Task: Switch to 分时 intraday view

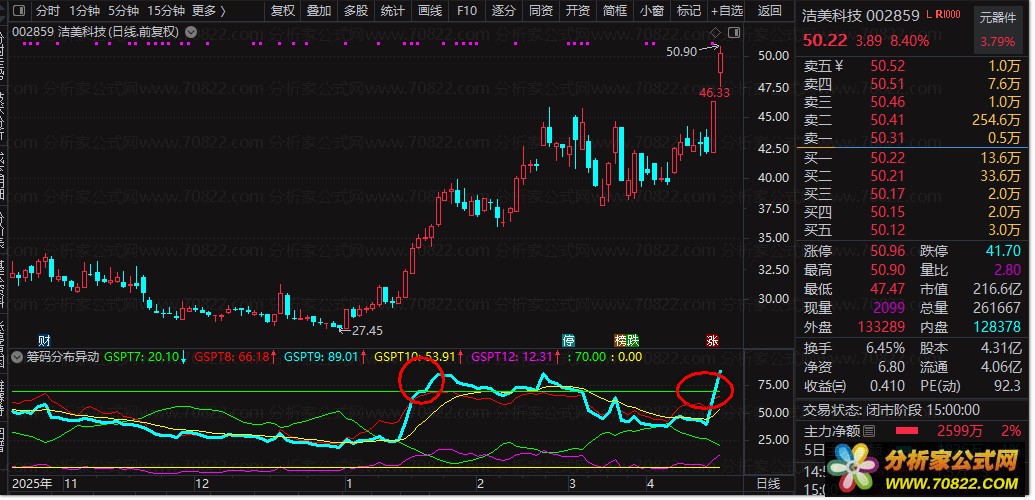Action: pyautogui.click(x=48, y=11)
